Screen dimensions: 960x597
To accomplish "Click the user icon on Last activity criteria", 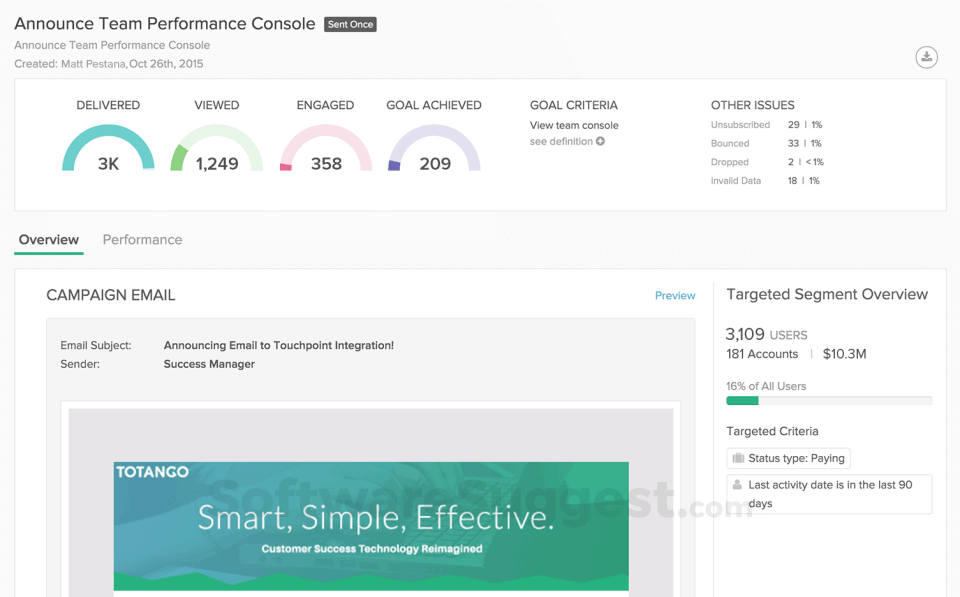I will pyautogui.click(x=737, y=485).
